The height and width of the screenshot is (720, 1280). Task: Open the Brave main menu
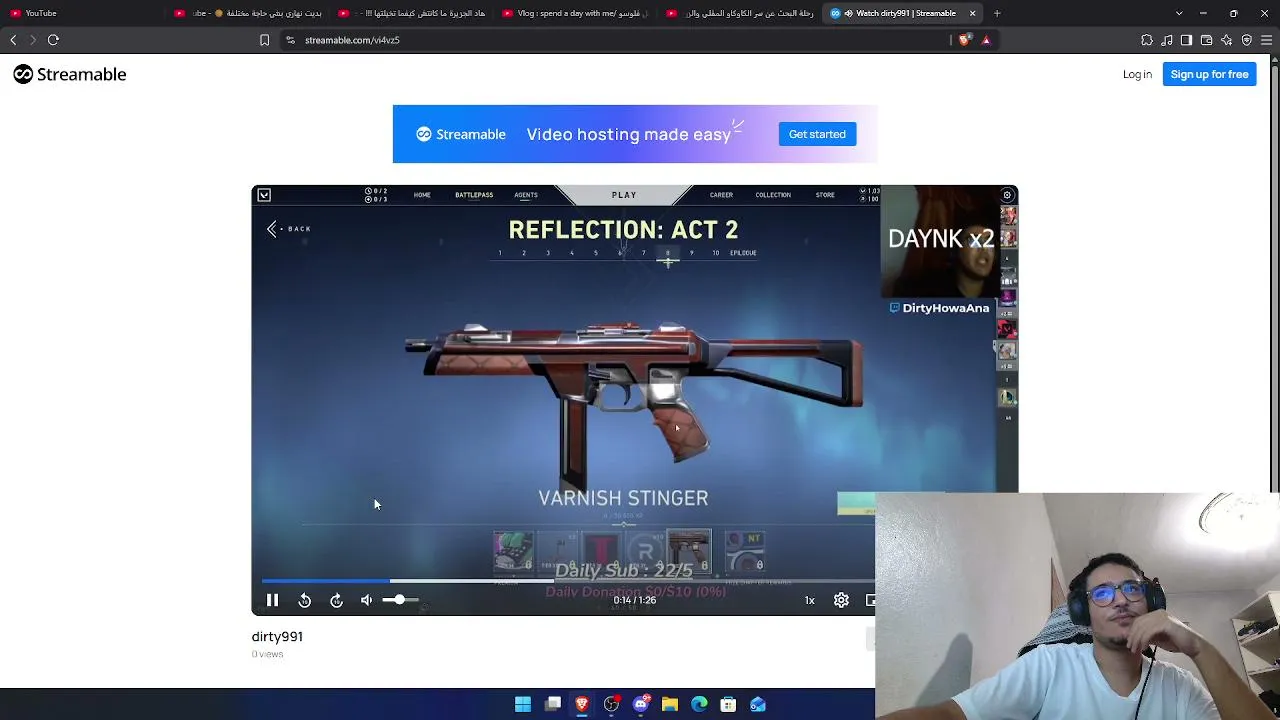pyautogui.click(x=1267, y=40)
